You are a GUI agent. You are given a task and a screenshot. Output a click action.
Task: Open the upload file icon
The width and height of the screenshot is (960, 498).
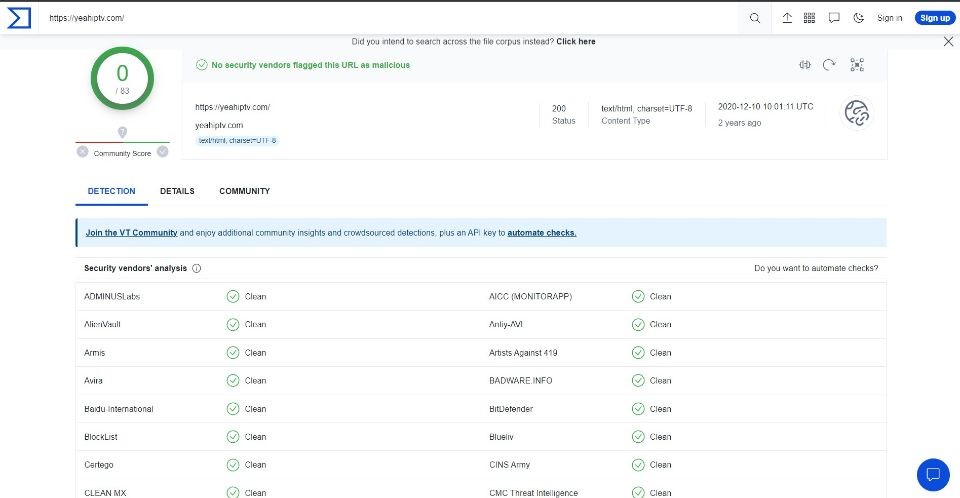(x=787, y=18)
